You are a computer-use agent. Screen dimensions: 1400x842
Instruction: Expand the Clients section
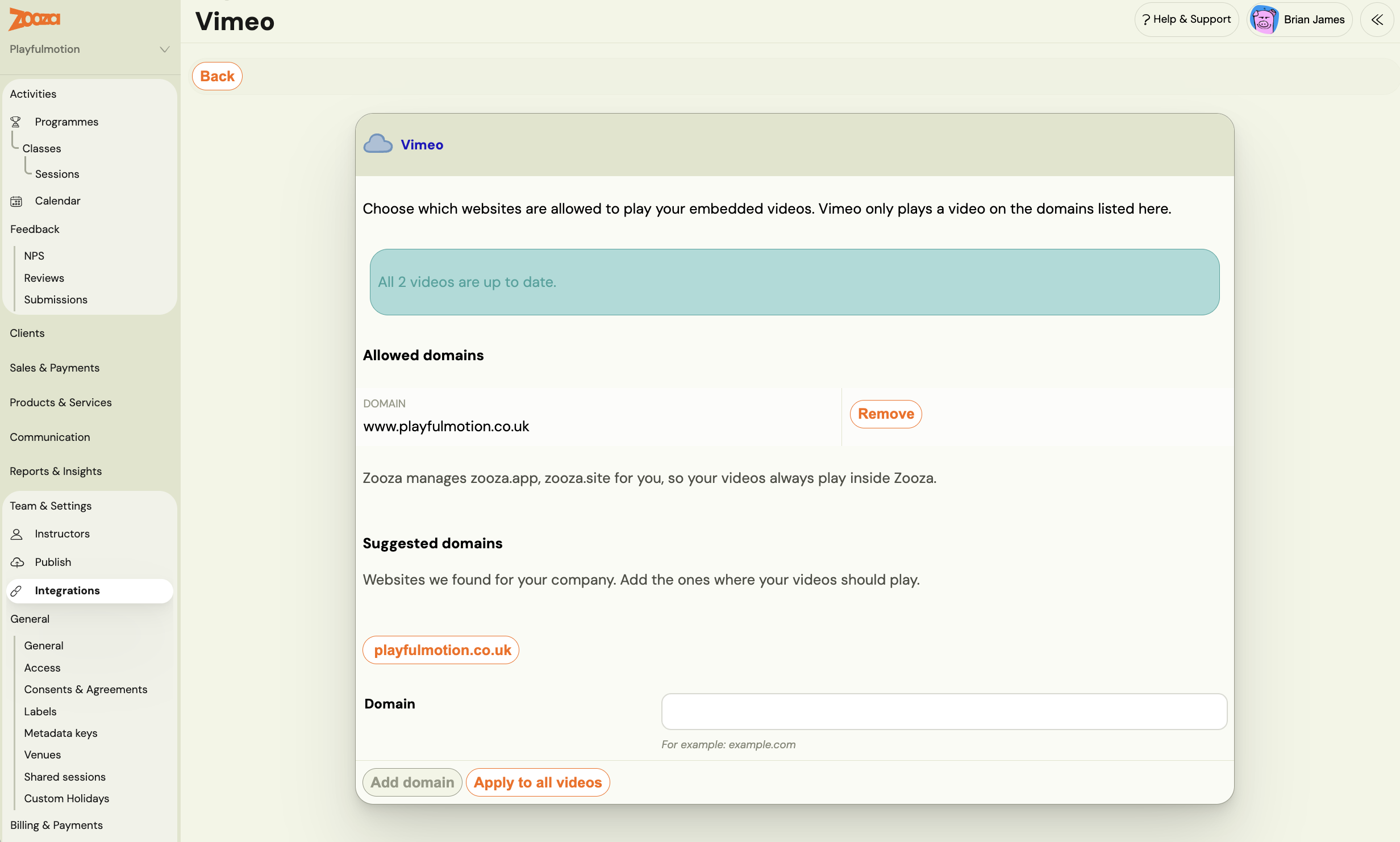(x=27, y=333)
